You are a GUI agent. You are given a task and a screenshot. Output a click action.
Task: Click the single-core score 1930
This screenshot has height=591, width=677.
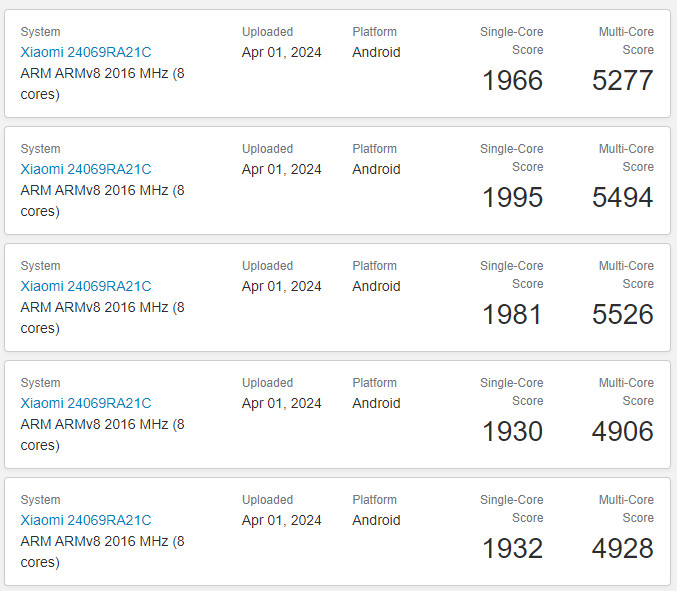tap(512, 432)
